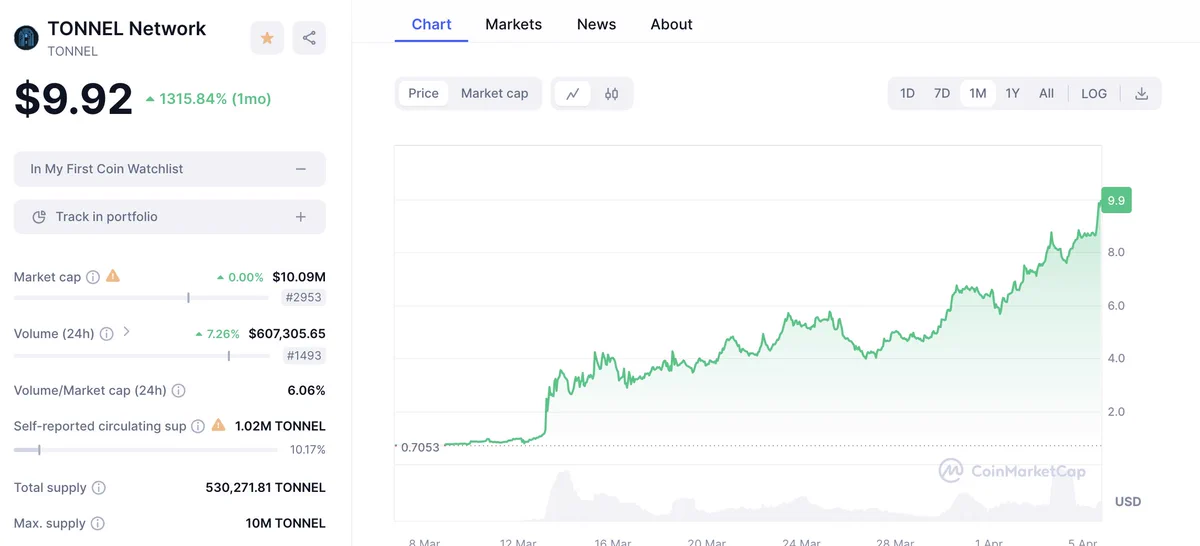This screenshot has height=546, width=1200.
Task: Select Price chart mode
Action: pos(423,93)
